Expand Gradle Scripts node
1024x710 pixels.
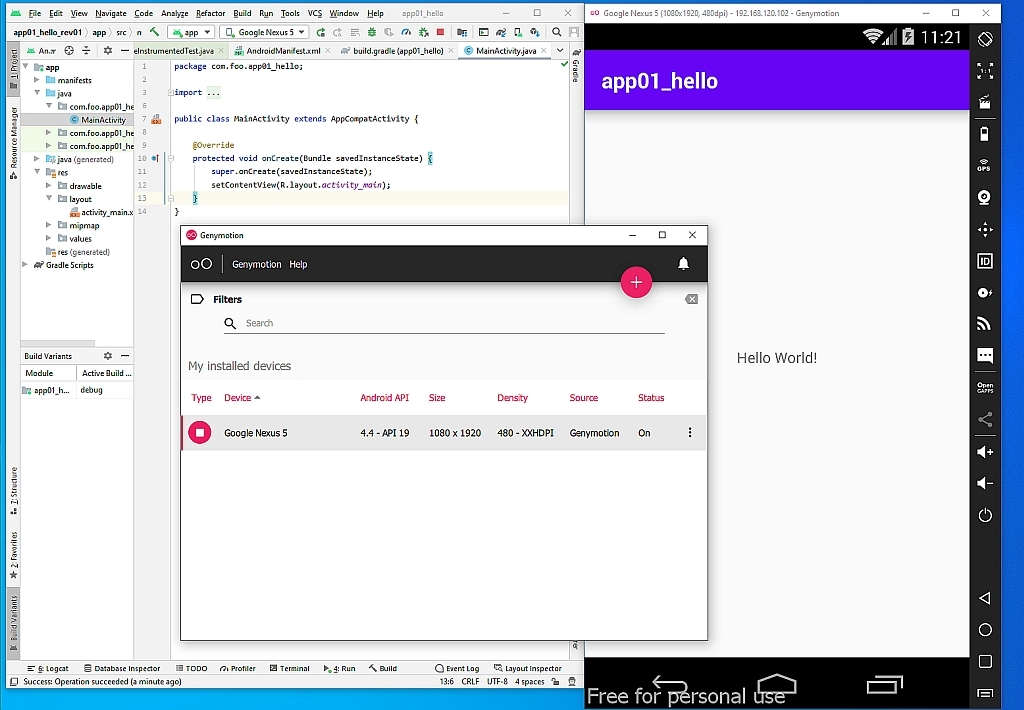tap(26, 265)
